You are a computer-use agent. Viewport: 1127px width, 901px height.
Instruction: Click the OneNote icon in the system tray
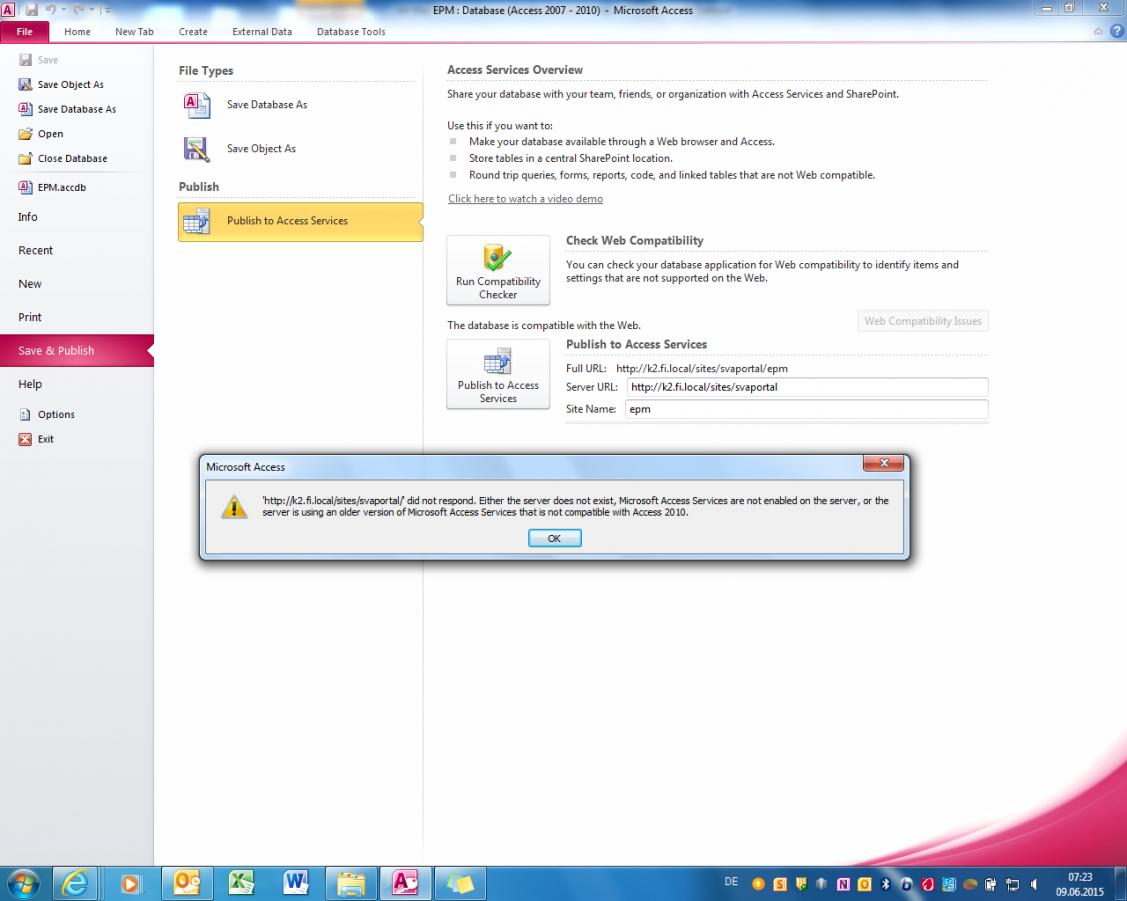(x=843, y=884)
